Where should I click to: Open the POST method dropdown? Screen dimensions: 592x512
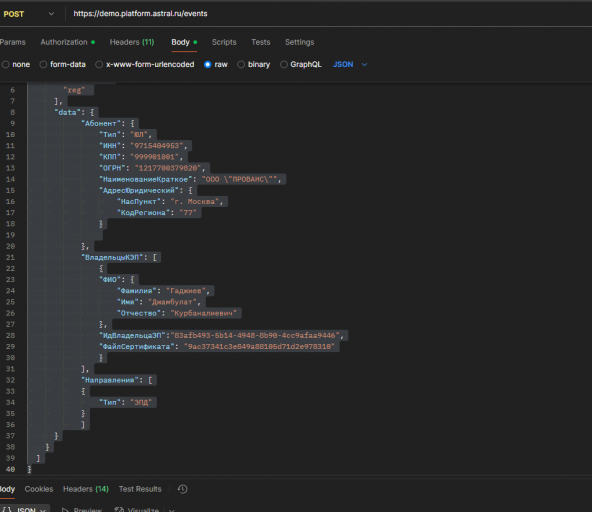click(29, 14)
